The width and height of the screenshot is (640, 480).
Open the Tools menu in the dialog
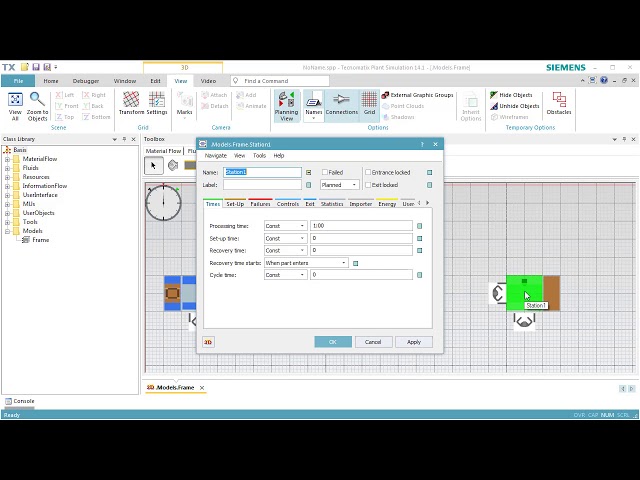pos(259,156)
